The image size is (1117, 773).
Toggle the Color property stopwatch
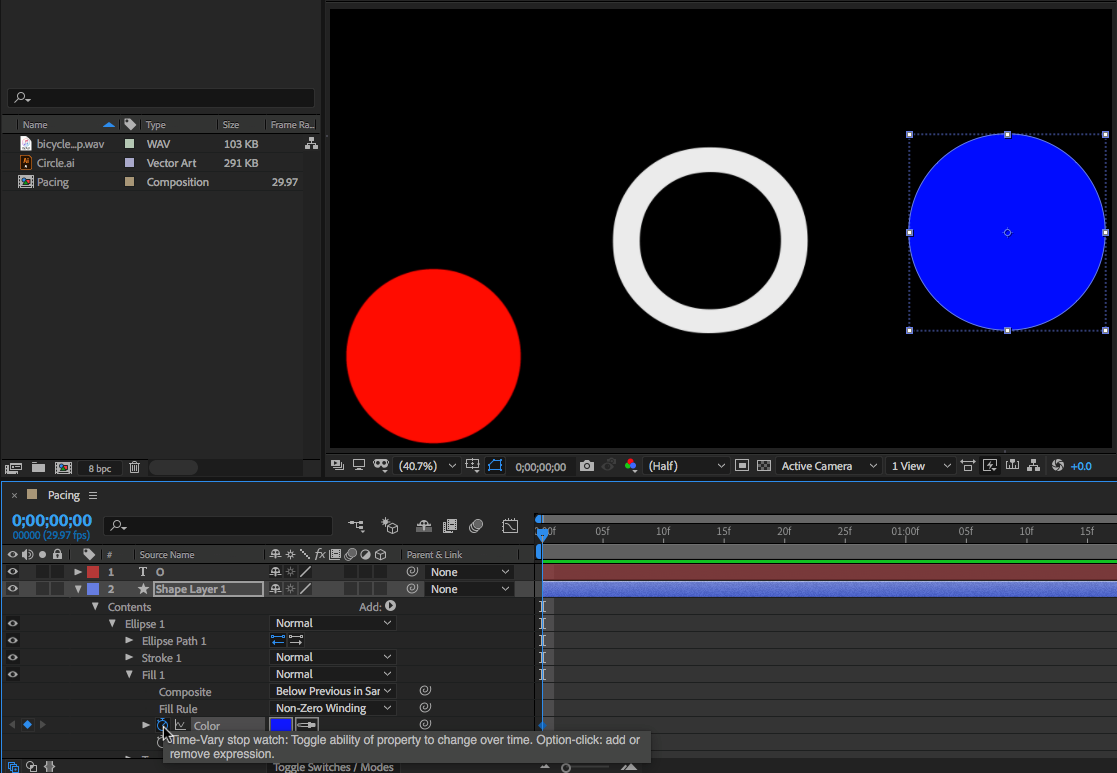coord(162,725)
